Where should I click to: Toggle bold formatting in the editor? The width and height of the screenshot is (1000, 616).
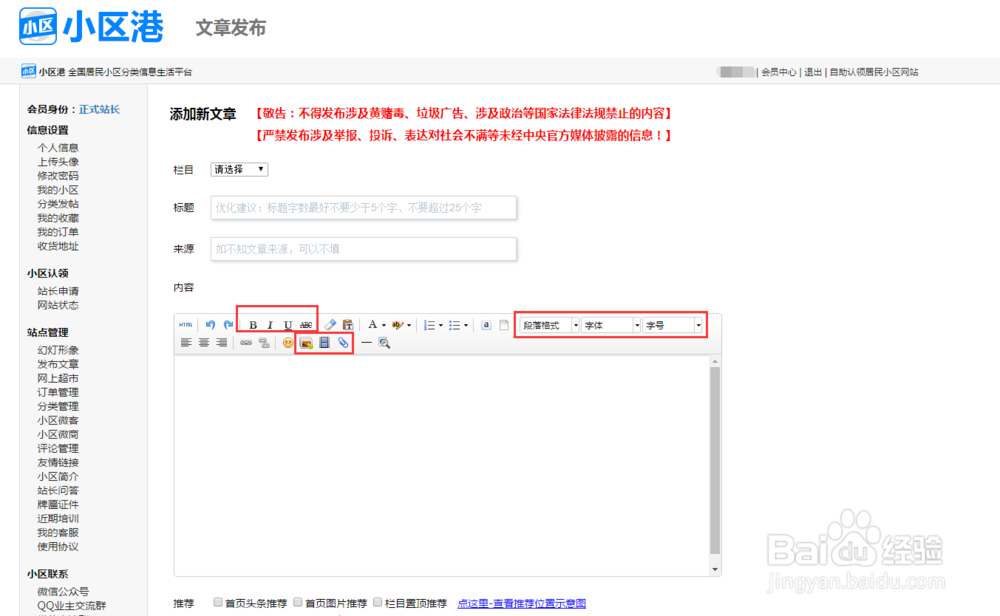253,325
